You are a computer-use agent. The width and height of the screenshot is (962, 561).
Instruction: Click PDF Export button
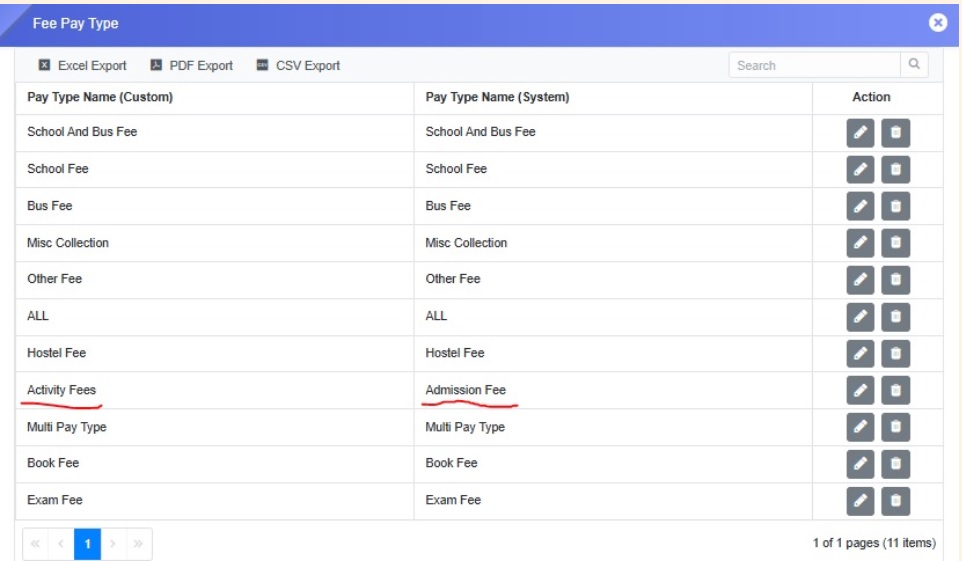191,66
